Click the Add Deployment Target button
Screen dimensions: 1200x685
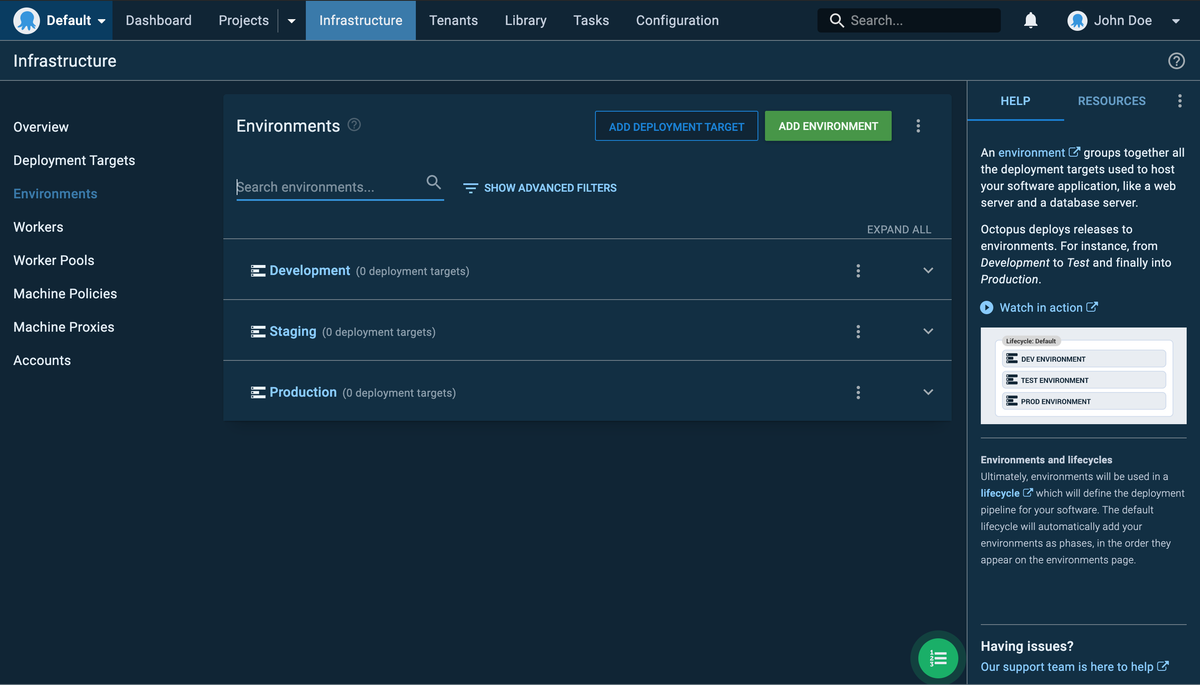676,126
